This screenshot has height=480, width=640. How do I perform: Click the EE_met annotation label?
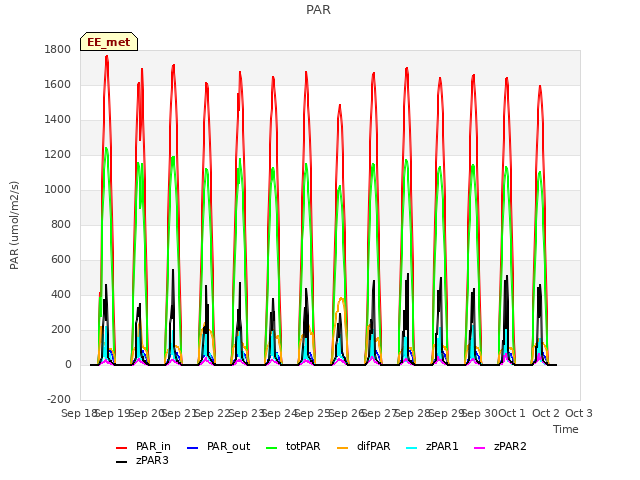[109, 42]
